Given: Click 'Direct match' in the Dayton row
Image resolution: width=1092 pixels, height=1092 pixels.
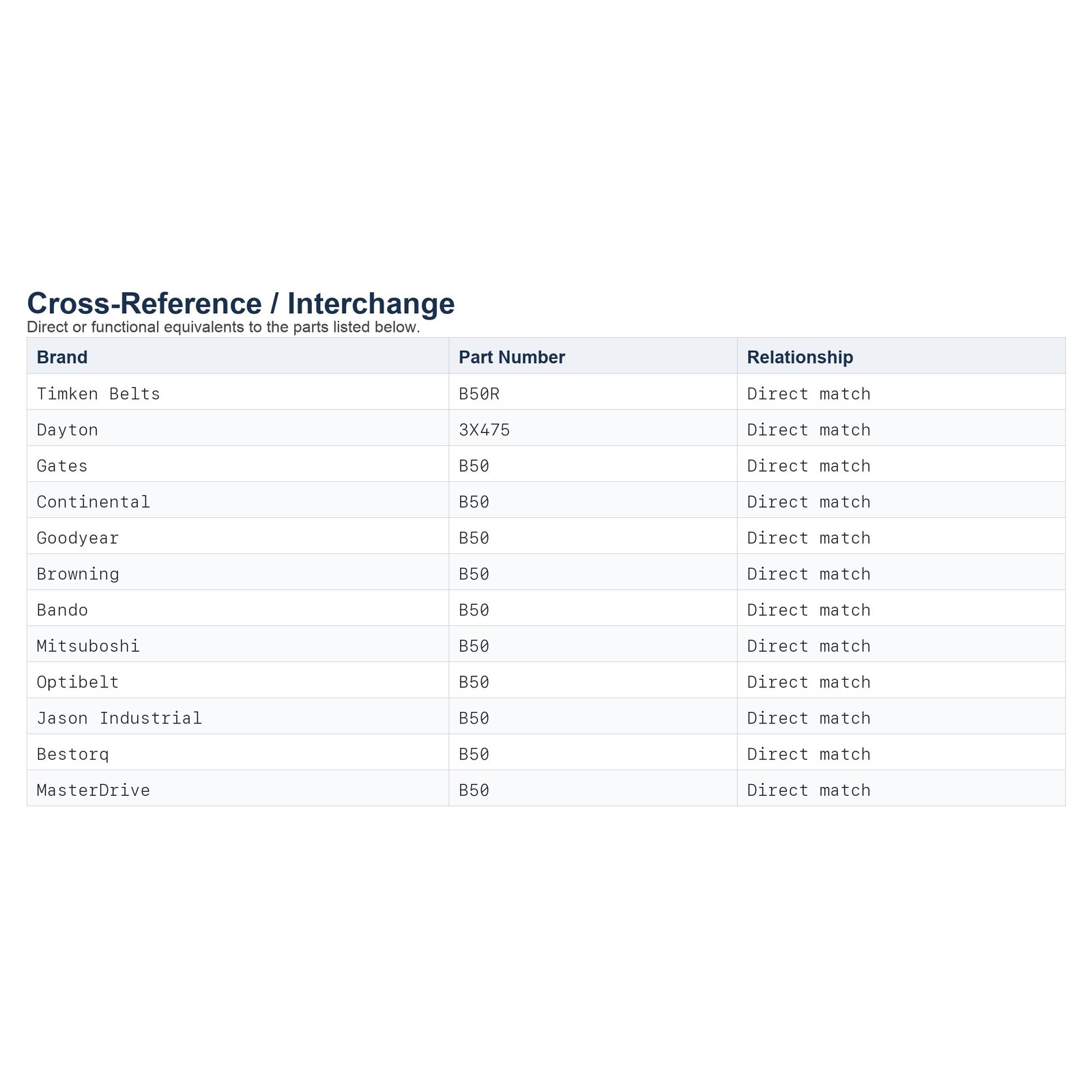Looking at the screenshot, I should tap(809, 430).
